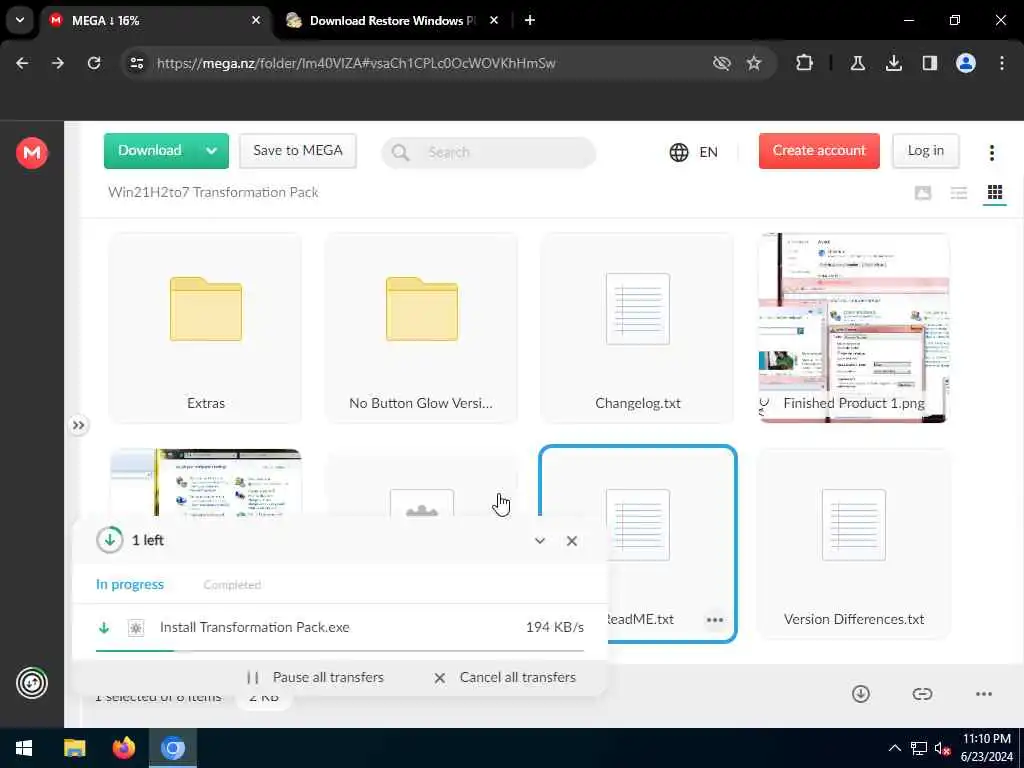This screenshot has width=1024, height=768.
Task: Select Changelog.txt file
Action: [x=637, y=328]
